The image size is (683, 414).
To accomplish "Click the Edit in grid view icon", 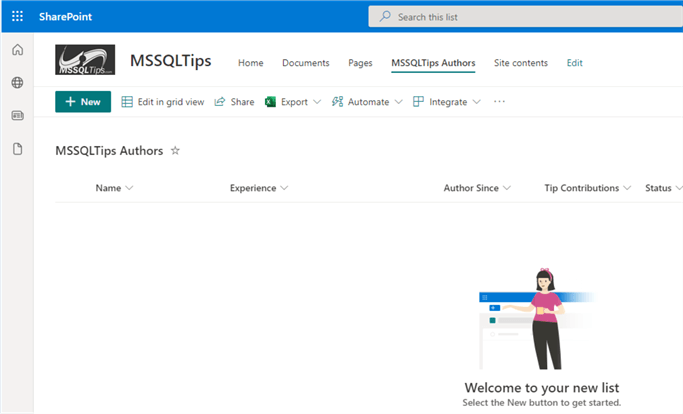I will 127,102.
